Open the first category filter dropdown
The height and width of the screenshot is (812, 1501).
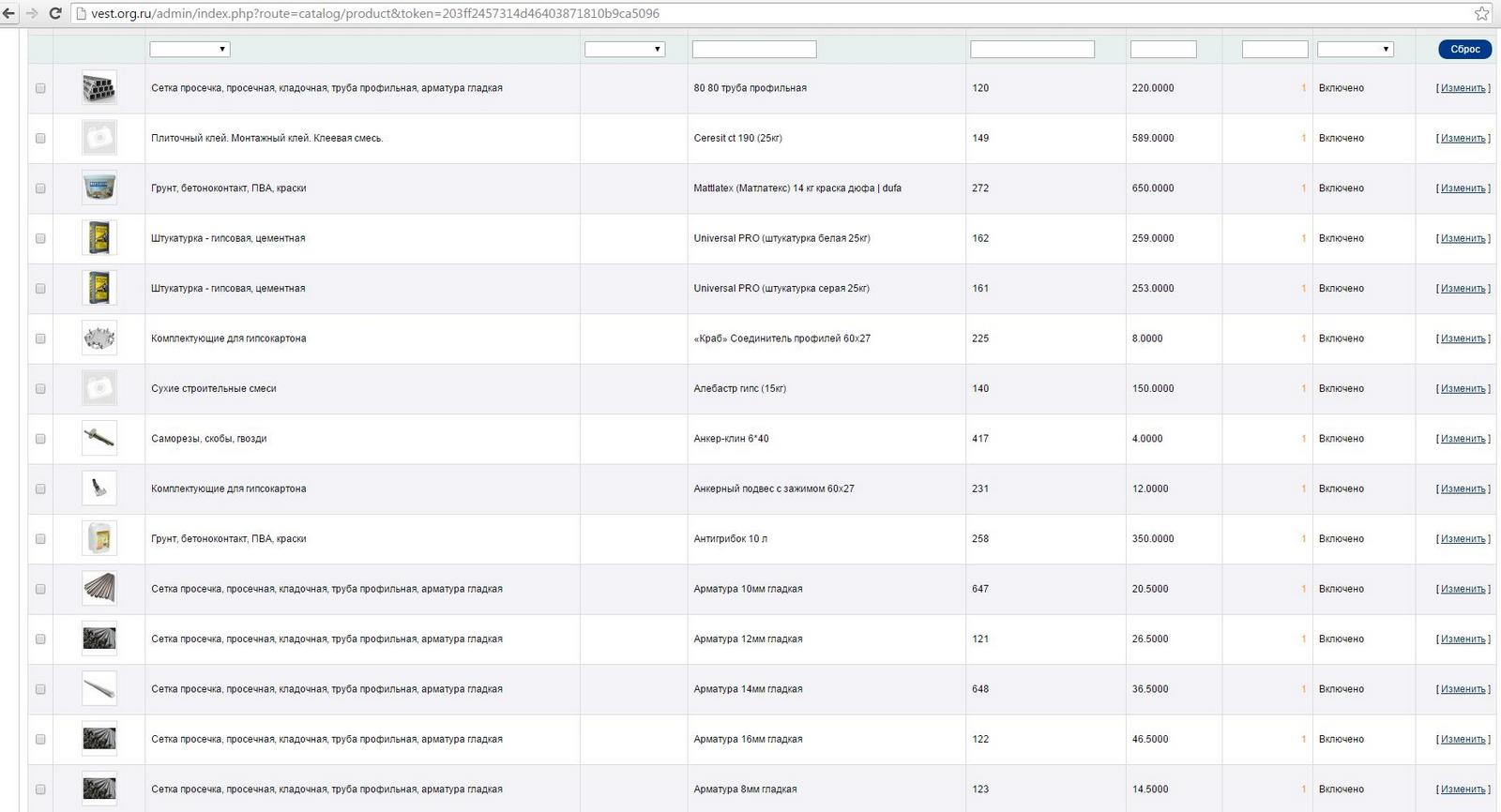click(x=190, y=49)
